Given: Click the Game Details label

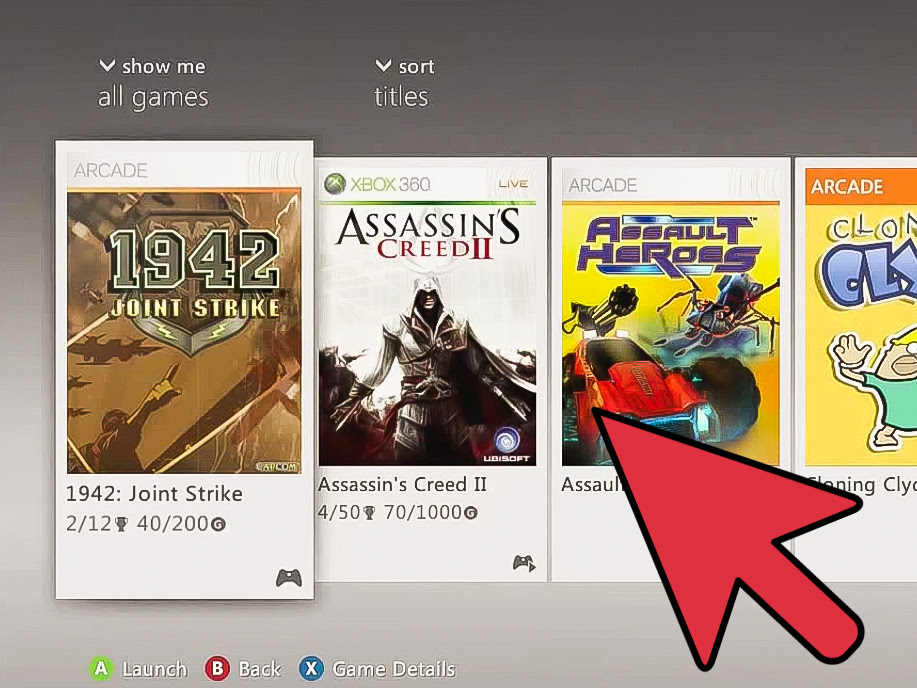Looking at the screenshot, I should coord(394,669).
